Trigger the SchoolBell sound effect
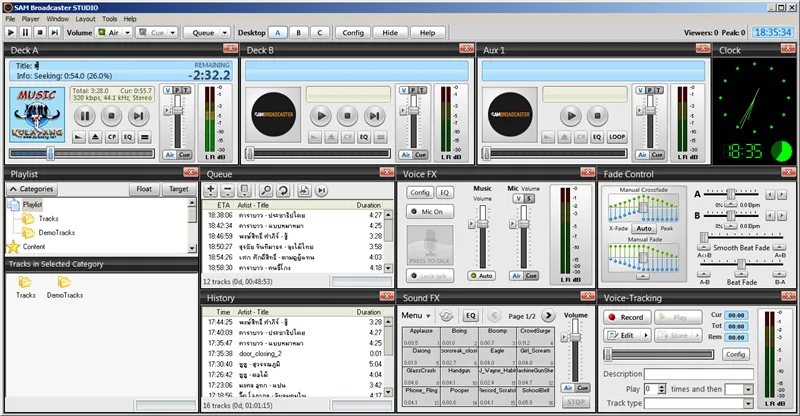 pyautogui.click(x=536, y=396)
